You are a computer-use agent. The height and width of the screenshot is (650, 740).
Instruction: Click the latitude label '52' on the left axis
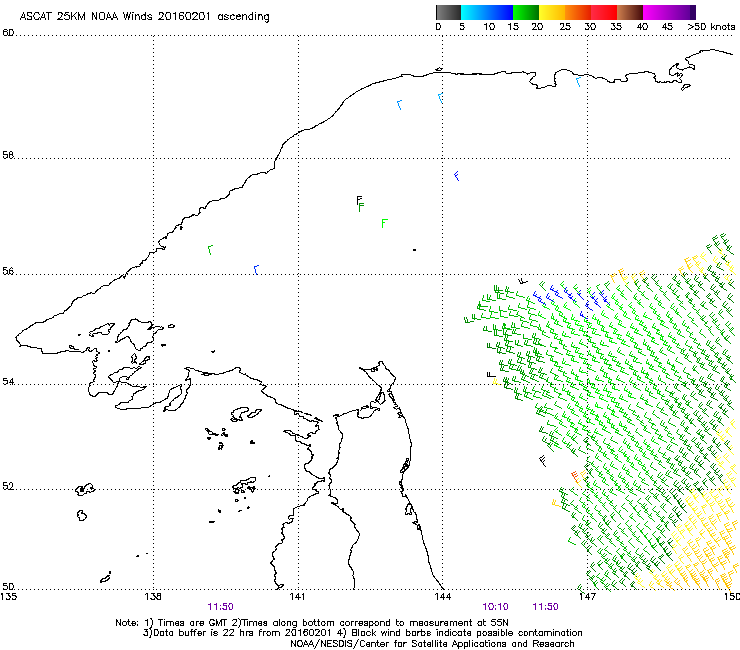point(8,486)
